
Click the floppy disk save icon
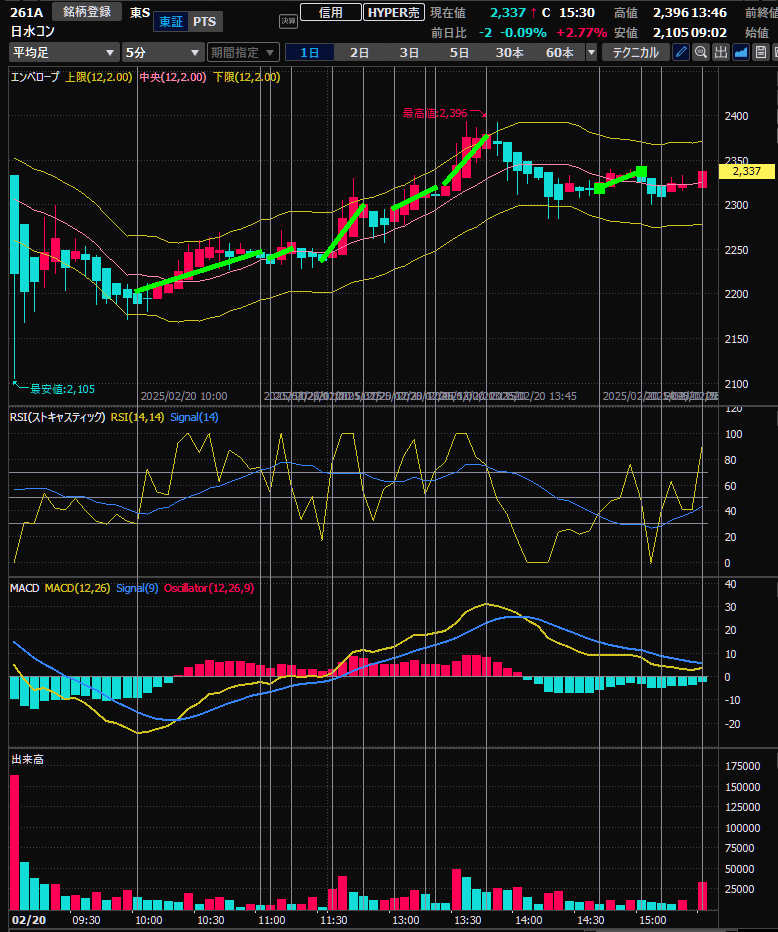click(761, 52)
